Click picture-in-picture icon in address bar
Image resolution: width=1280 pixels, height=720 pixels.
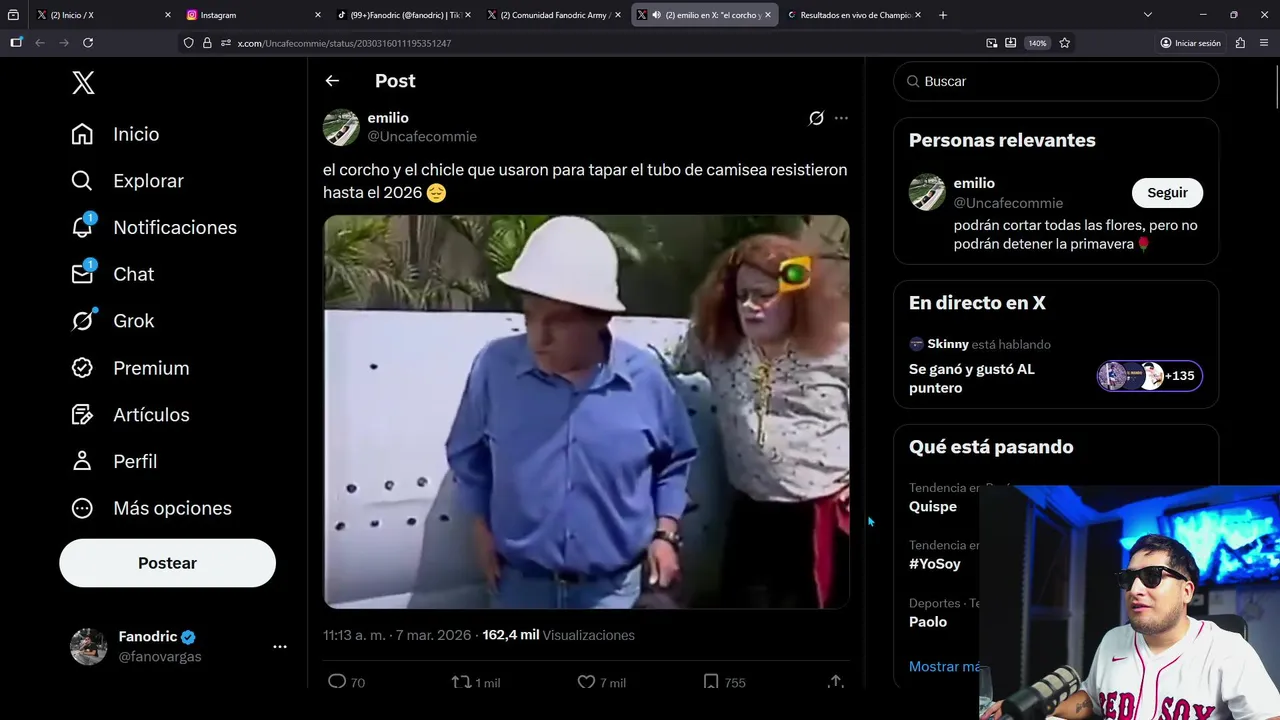pyautogui.click(x=991, y=43)
